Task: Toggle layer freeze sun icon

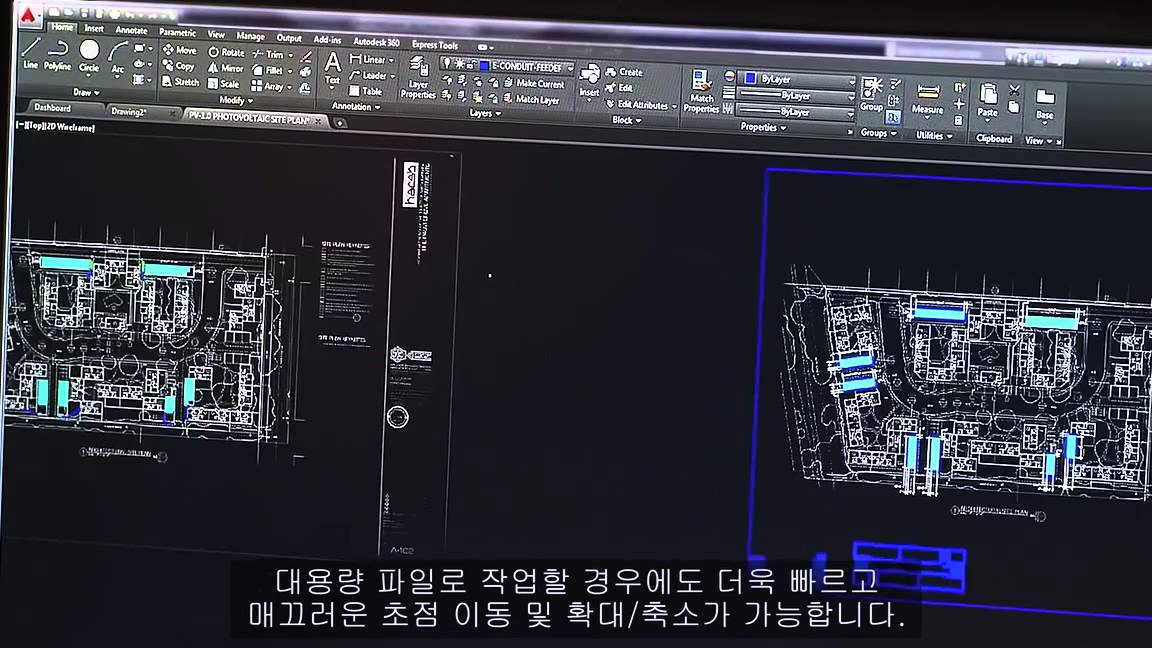Action: pyautogui.click(x=458, y=64)
